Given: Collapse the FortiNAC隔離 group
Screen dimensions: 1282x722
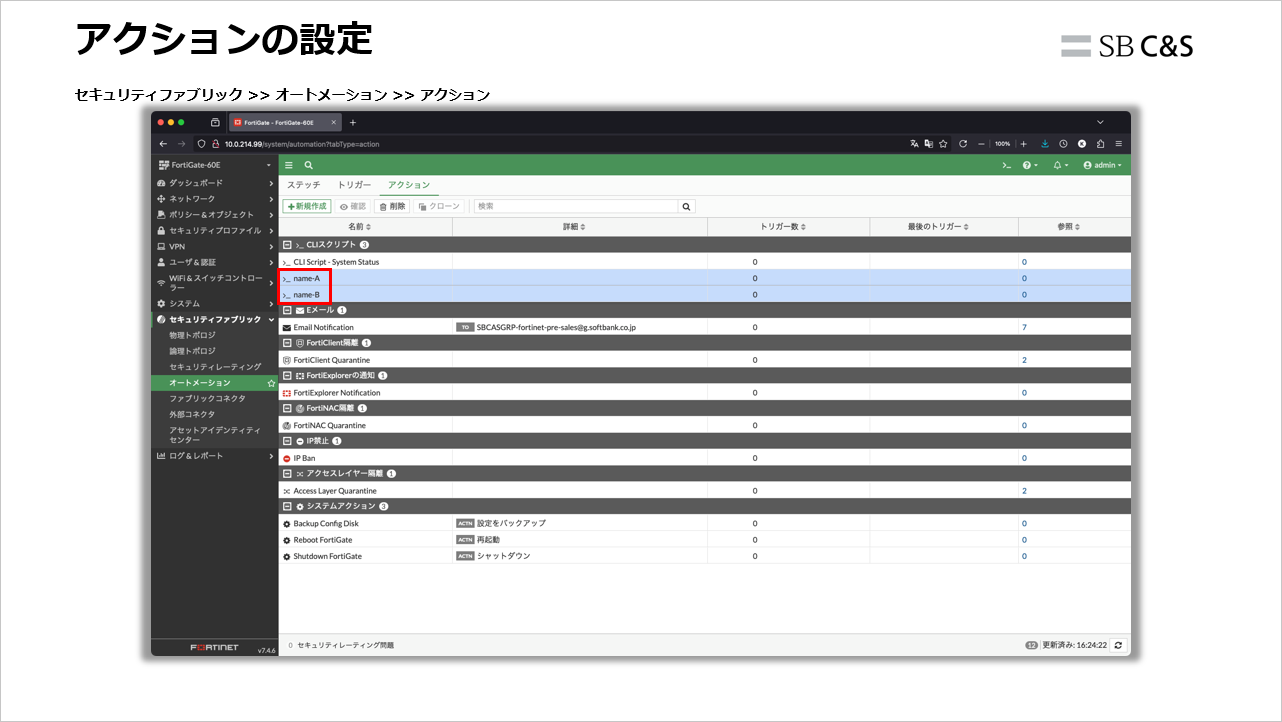Looking at the screenshot, I should click(287, 408).
